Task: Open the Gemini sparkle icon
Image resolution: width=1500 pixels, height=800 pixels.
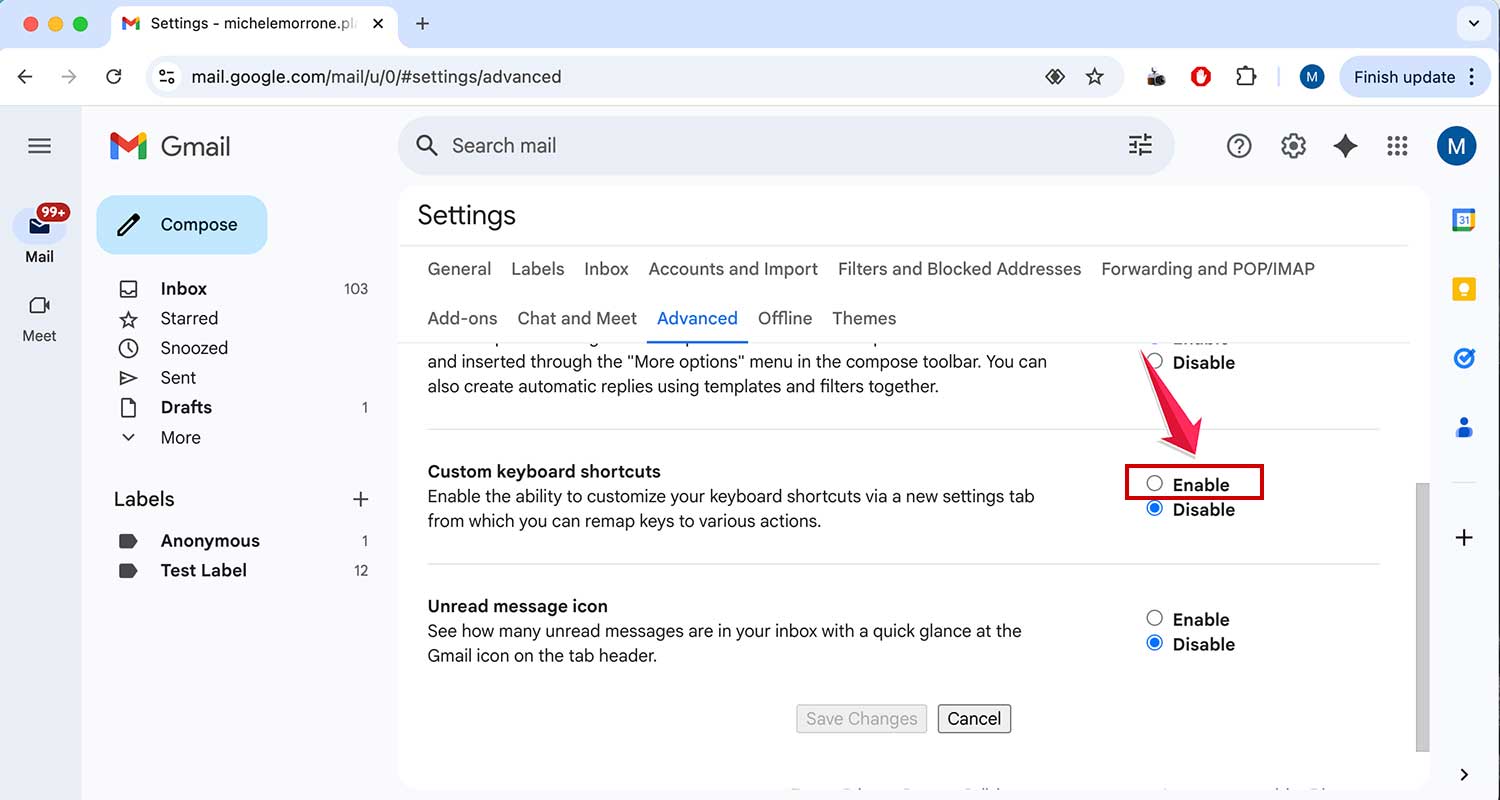Action: click(x=1345, y=145)
